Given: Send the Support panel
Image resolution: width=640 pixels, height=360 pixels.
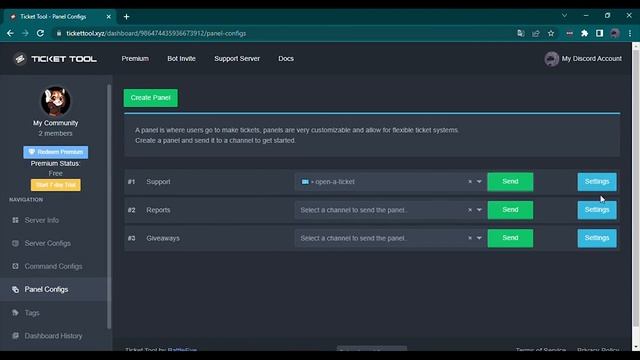Looking at the screenshot, I should click(x=510, y=182).
